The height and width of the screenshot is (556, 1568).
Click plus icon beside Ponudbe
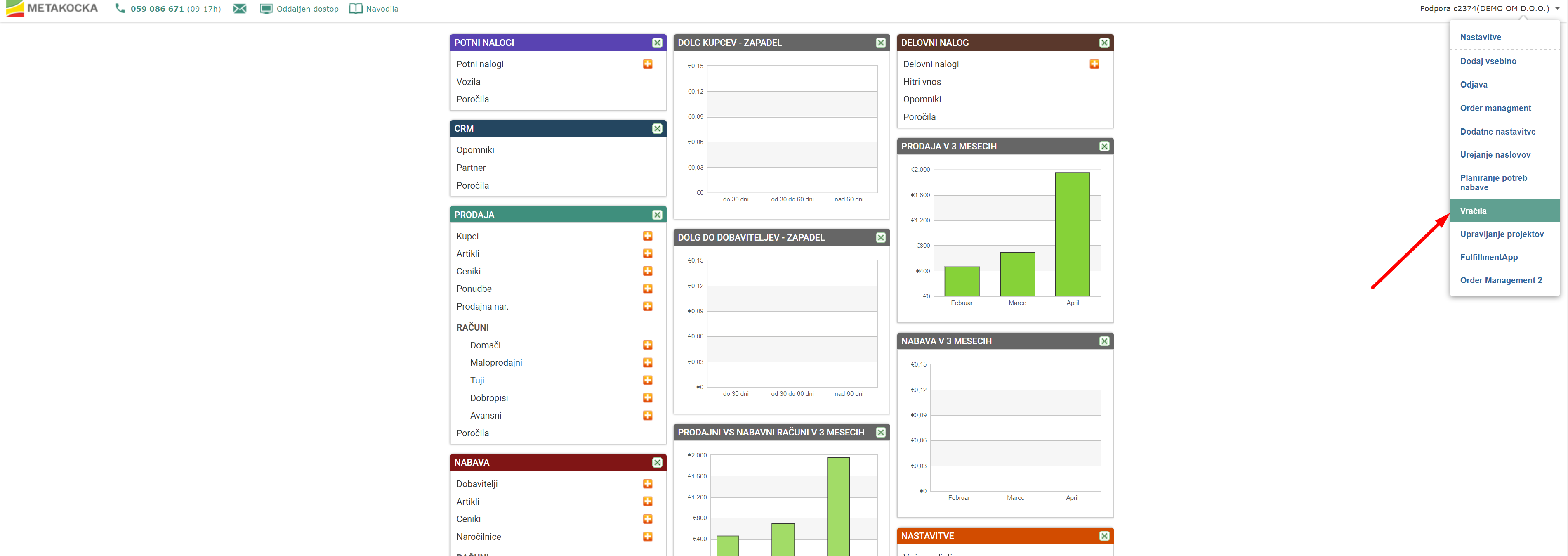click(x=648, y=289)
